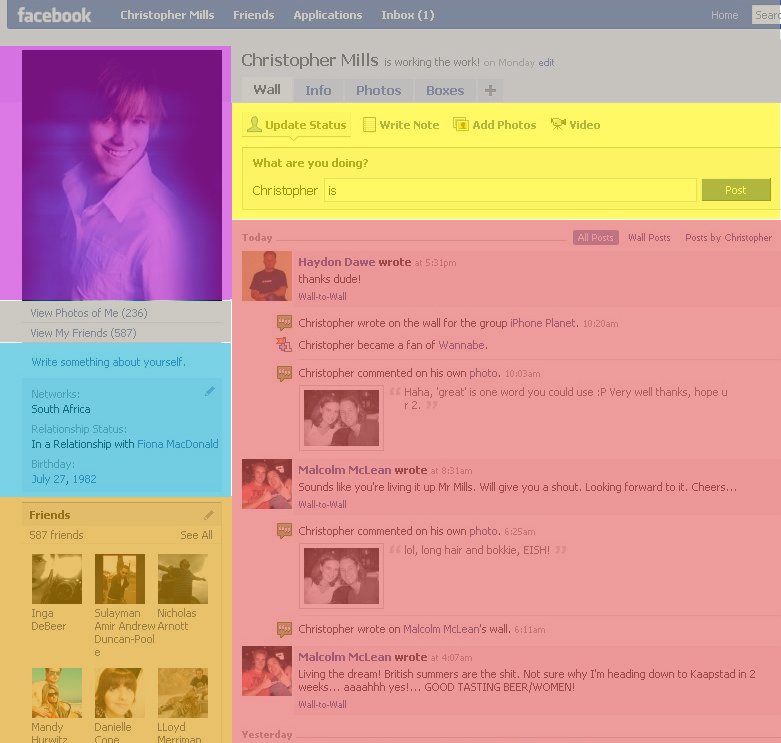Image resolution: width=781 pixels, height=743 pixels.
Task: Open Applications in the top bar
Action: [x=328, y=15]
